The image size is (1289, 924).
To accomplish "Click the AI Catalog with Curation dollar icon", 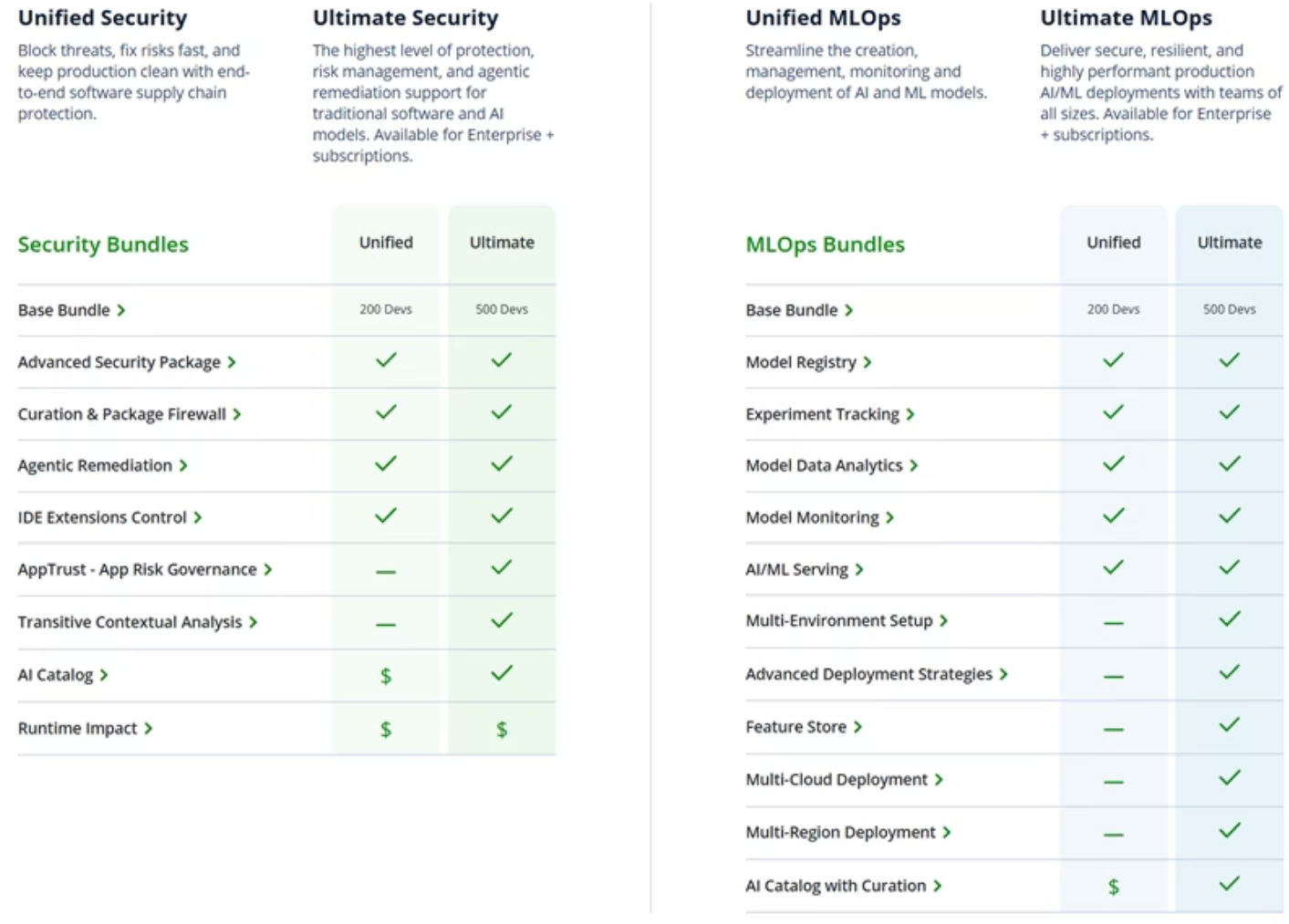I will [x=1113, y=887].
